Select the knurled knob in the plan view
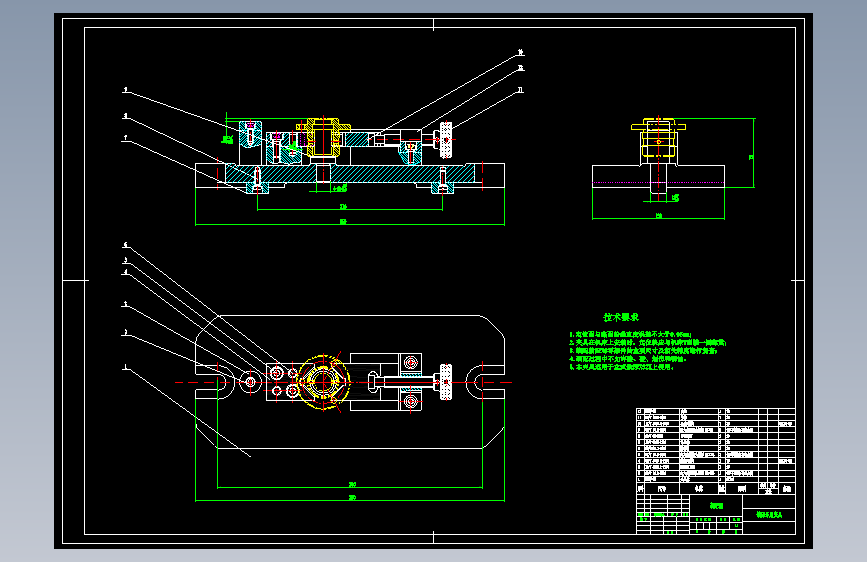This screenshot has width=867, height=562. (446, 382)
